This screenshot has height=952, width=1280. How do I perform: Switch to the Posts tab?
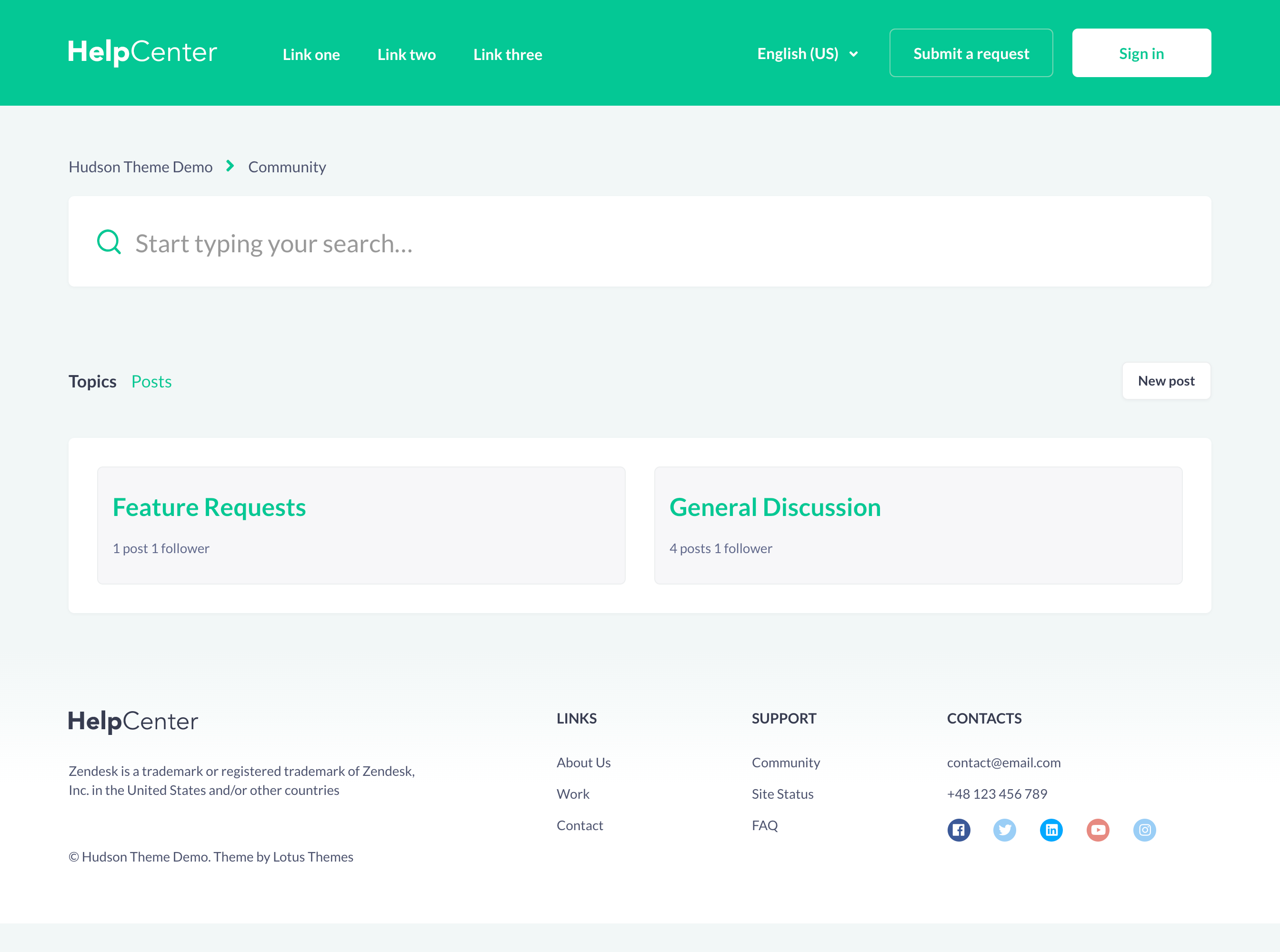coord(151,381)
